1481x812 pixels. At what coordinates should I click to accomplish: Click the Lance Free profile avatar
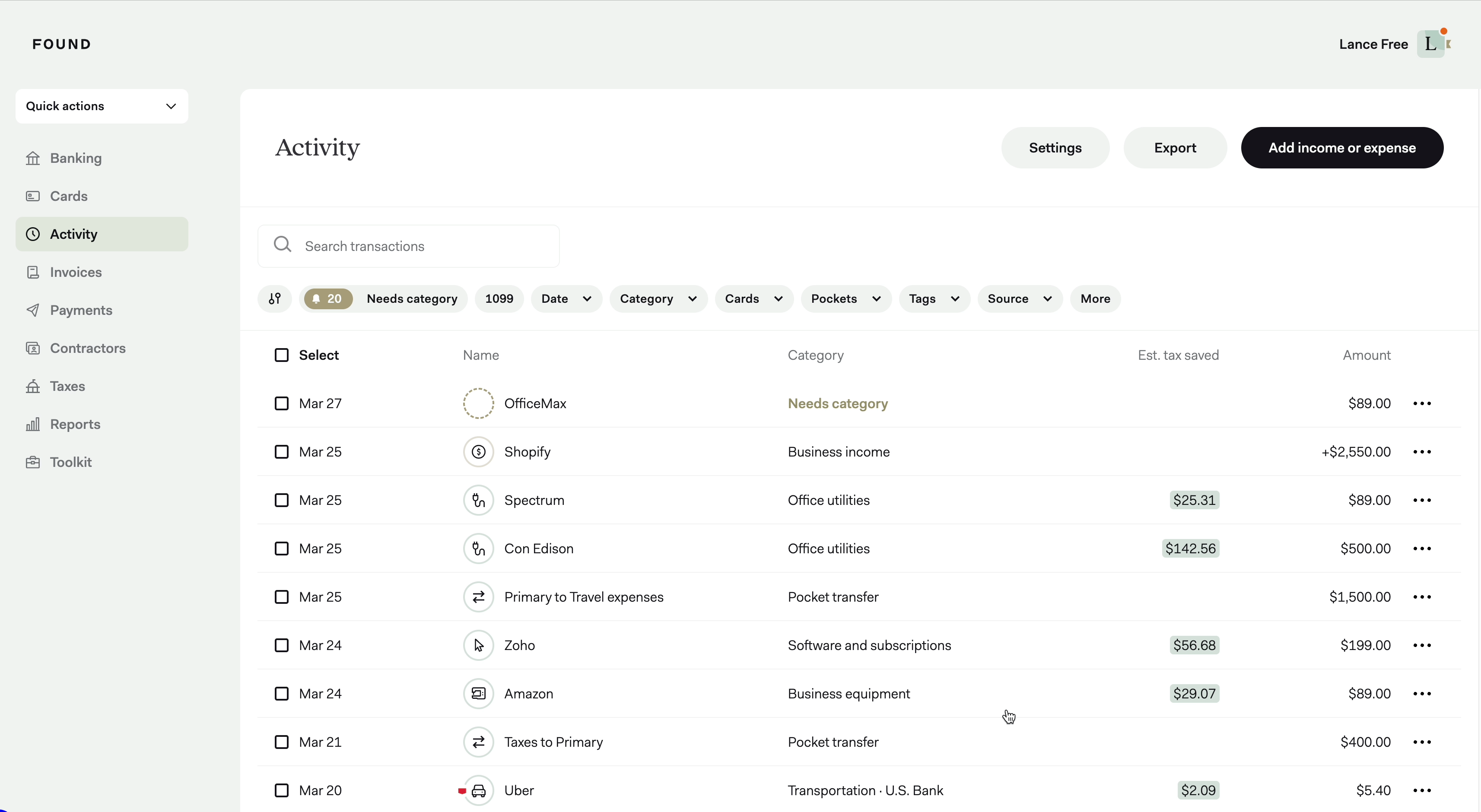[x=1432, y=44]
